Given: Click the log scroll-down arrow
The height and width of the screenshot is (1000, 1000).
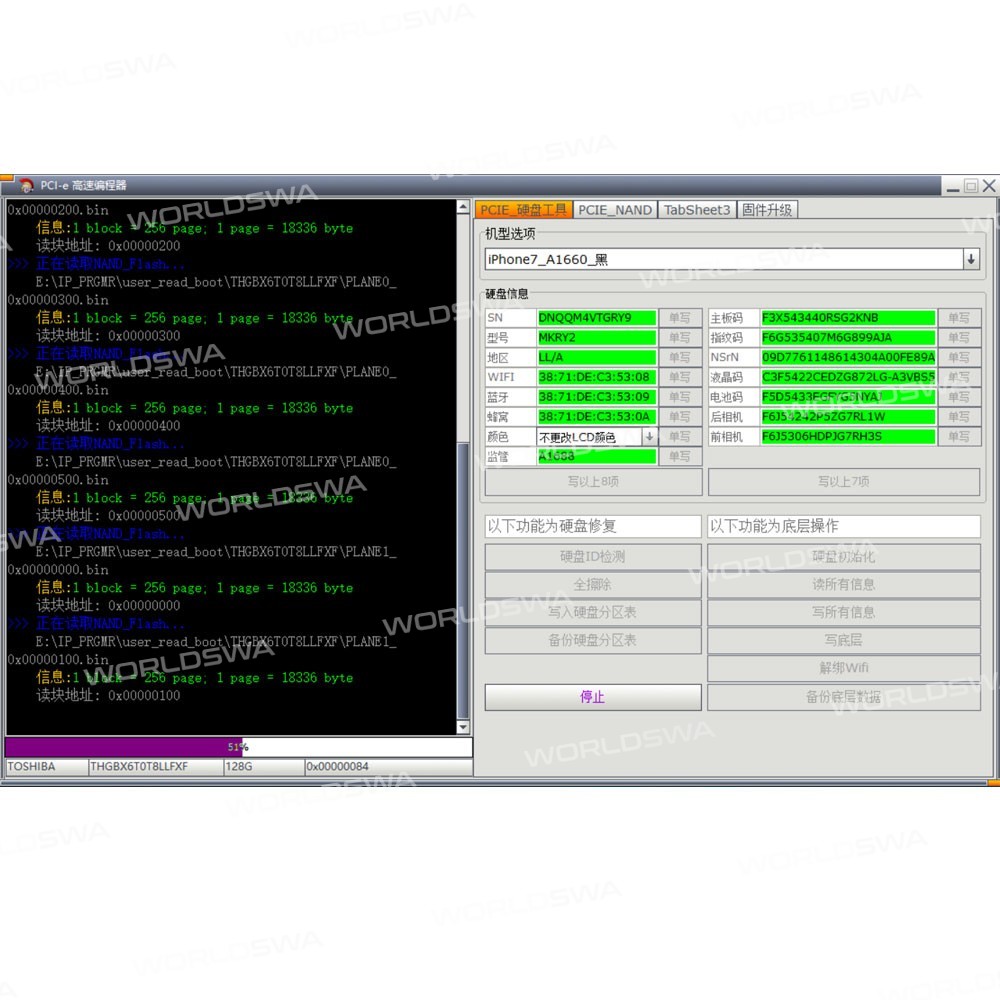Looking at the screenshot, I should [x=463, y=727].
